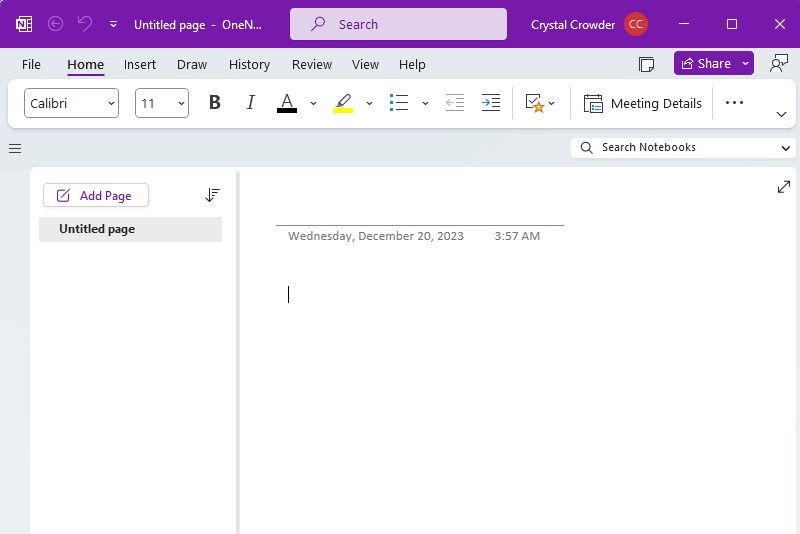Click the Decrease Indent icon
Image resolution: width=800 pixels, height=534 pixels.
[x=455, y=103]
